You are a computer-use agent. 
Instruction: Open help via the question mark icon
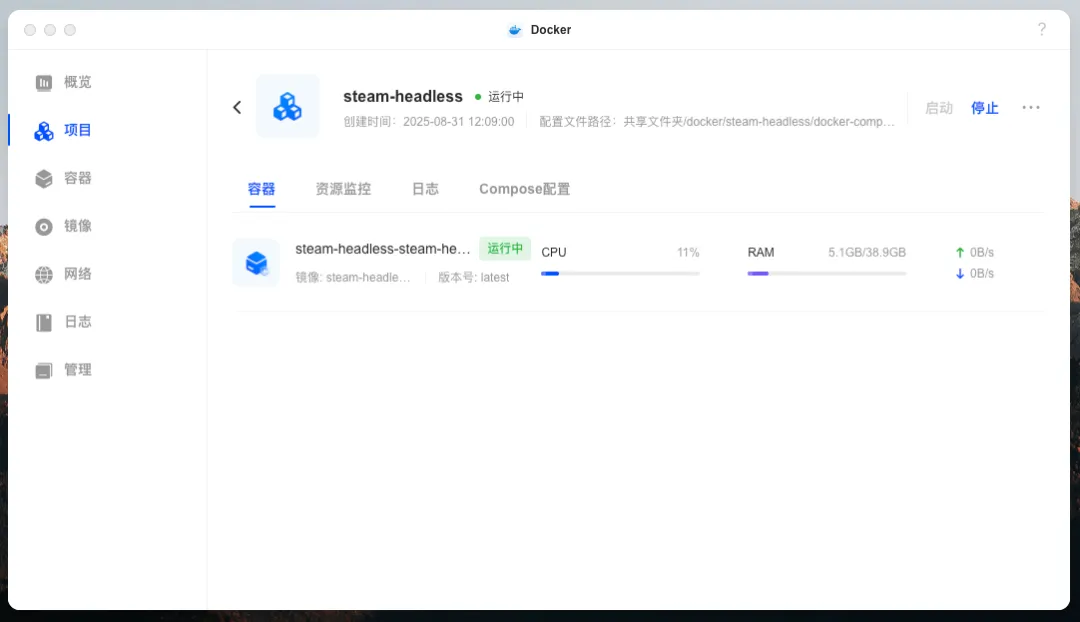(x=1042, y=29)
